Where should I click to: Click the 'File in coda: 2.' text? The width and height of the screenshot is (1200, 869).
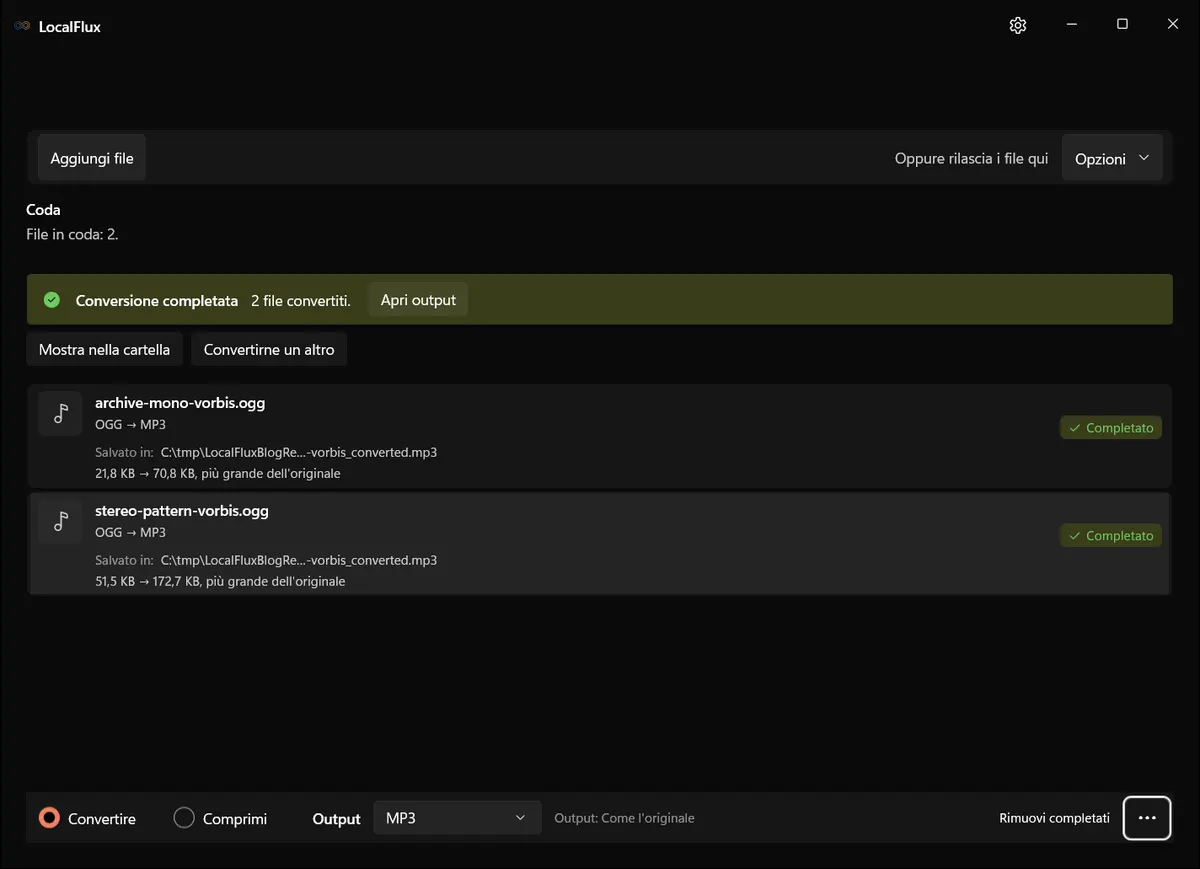point(72,234)
